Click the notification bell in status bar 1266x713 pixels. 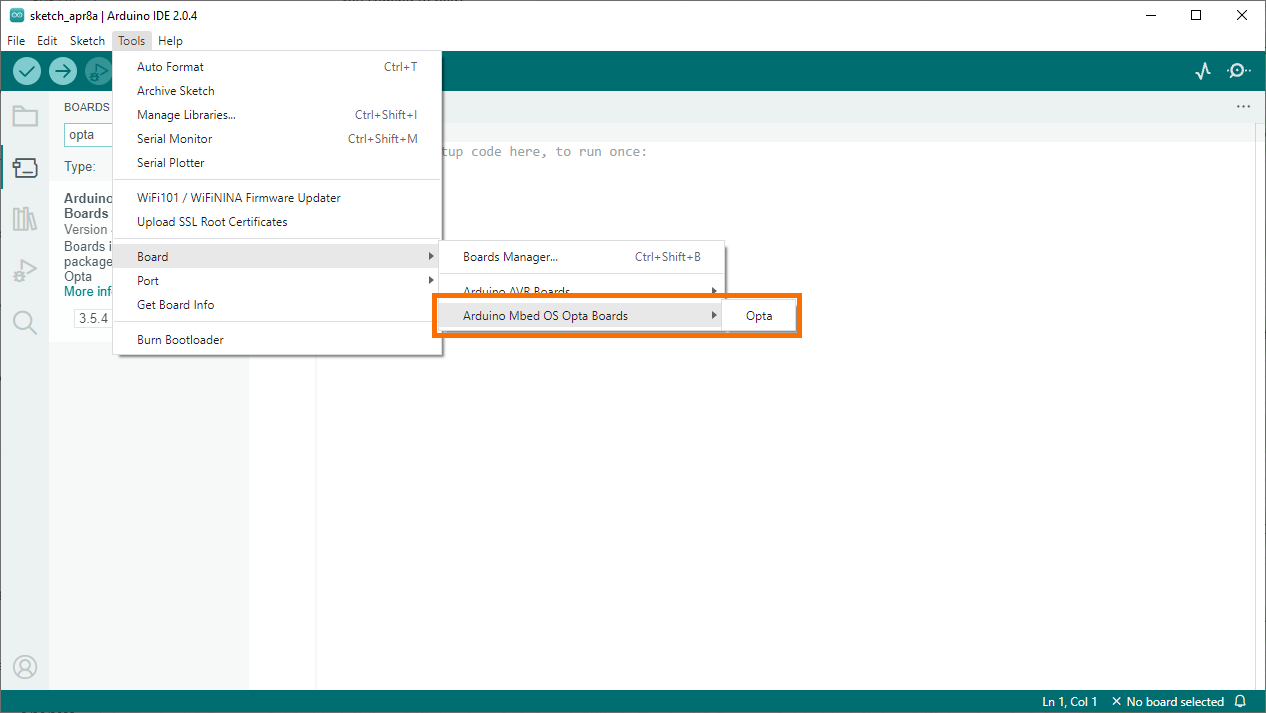coord(1240,701)
